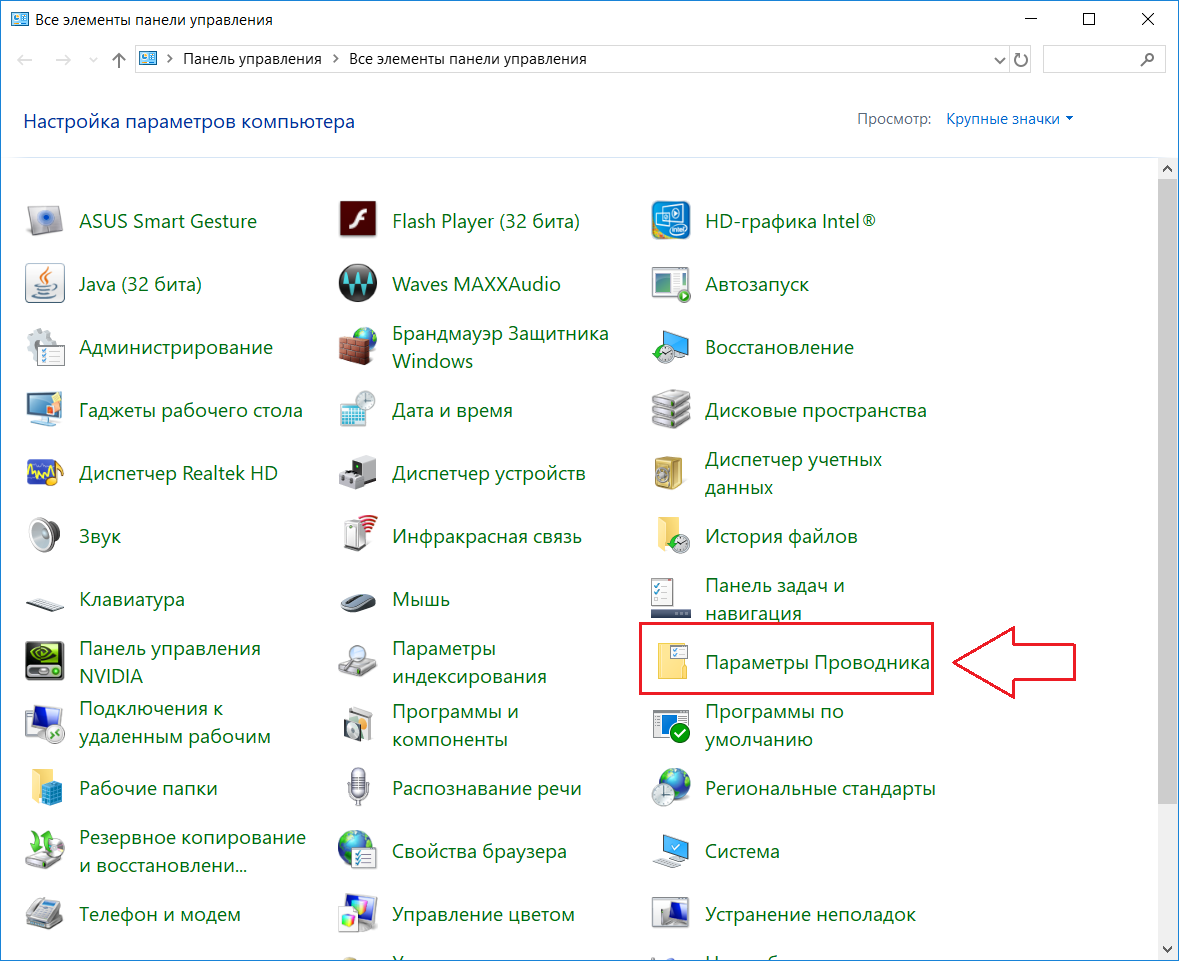The height and width of the screenshot is (961, 1179).
Task: Open the Панель управления NVIDIA icon
Action: pyautogui.click(x=45, y=662)
